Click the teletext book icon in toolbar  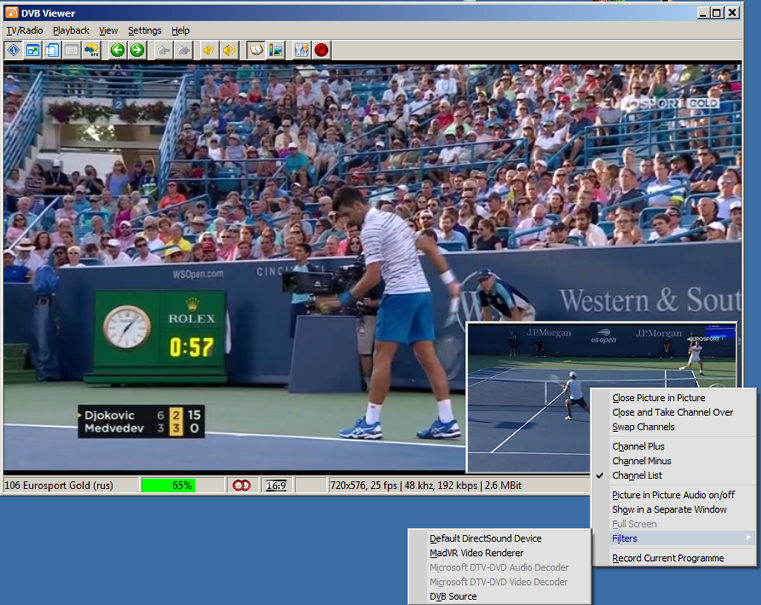click(256, 50)
